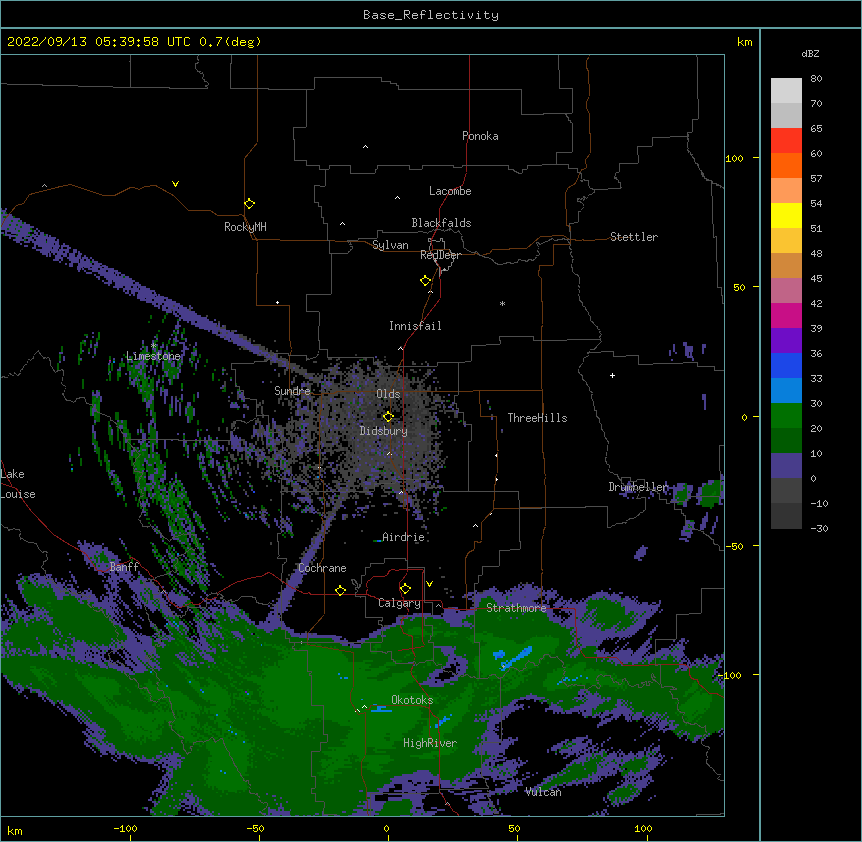Click the yellow station marker south of RedDeer
The height and width of the screenshot is (842, 862).
coord(426,281)
